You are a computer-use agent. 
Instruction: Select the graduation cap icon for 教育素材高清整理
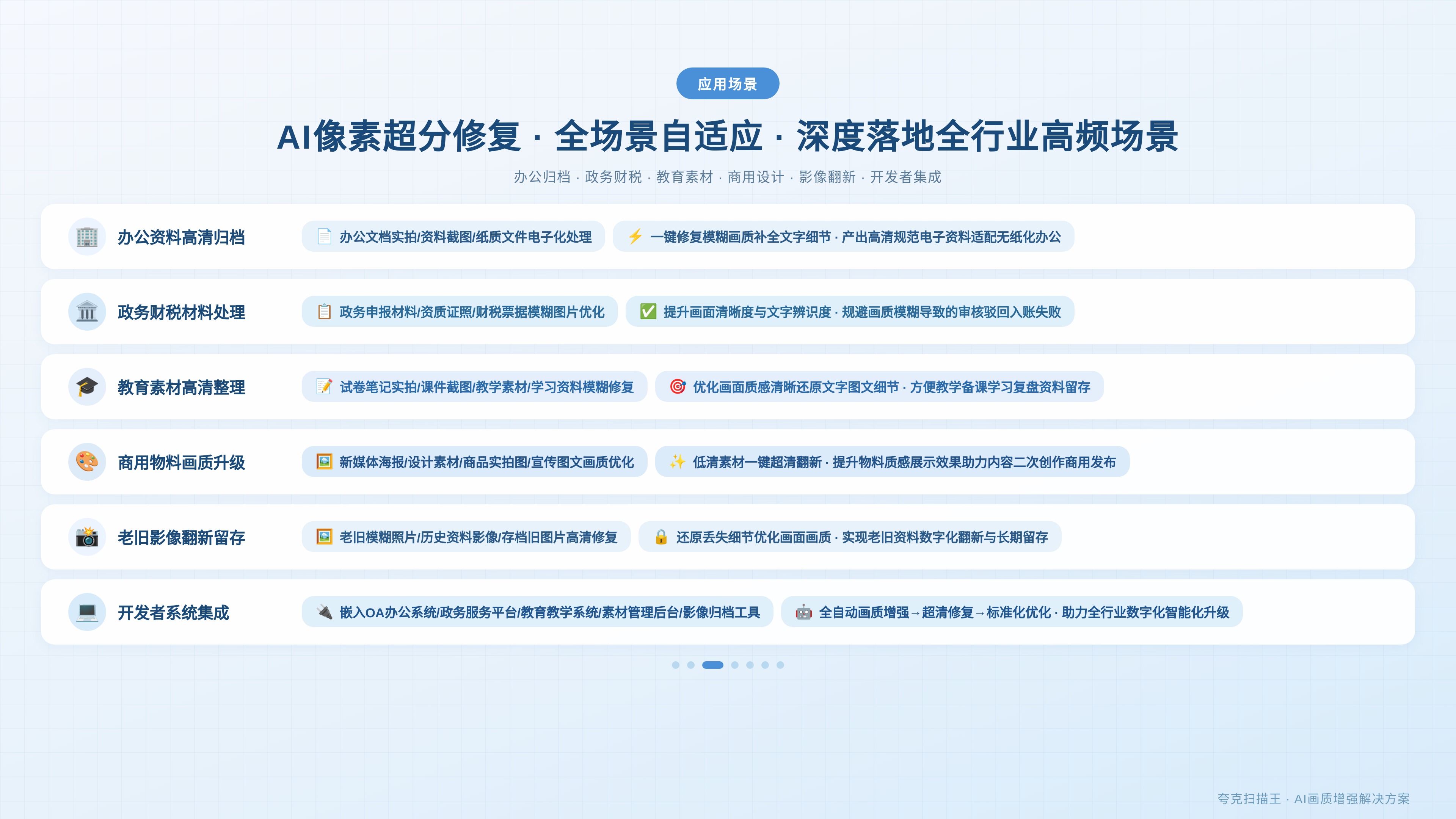(x=87, y=387)
